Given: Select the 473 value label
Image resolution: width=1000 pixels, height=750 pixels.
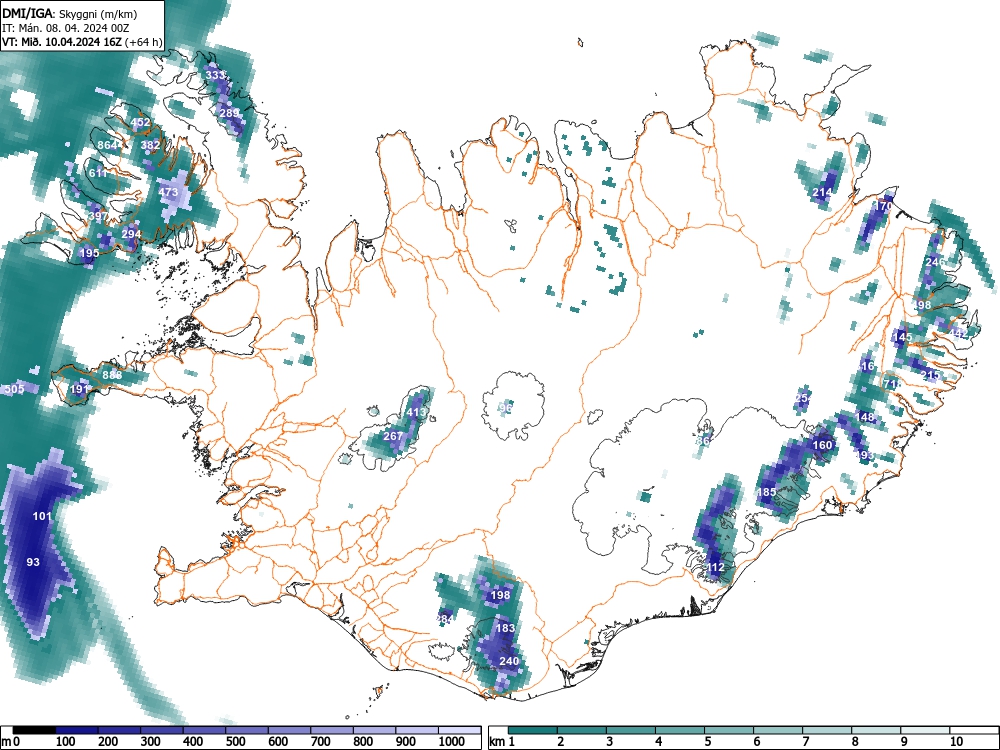Looking at the screenshot, I should 168,192.
